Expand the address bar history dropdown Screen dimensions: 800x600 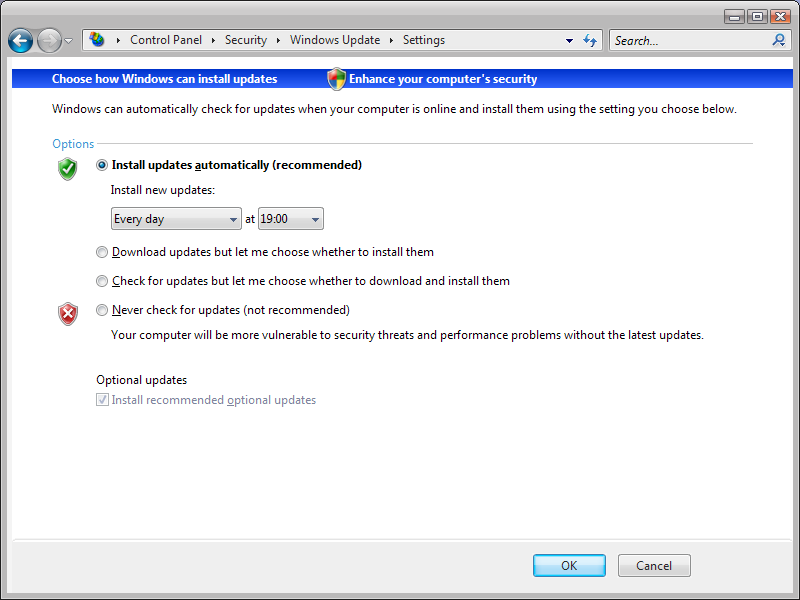[x=569, y=40]
